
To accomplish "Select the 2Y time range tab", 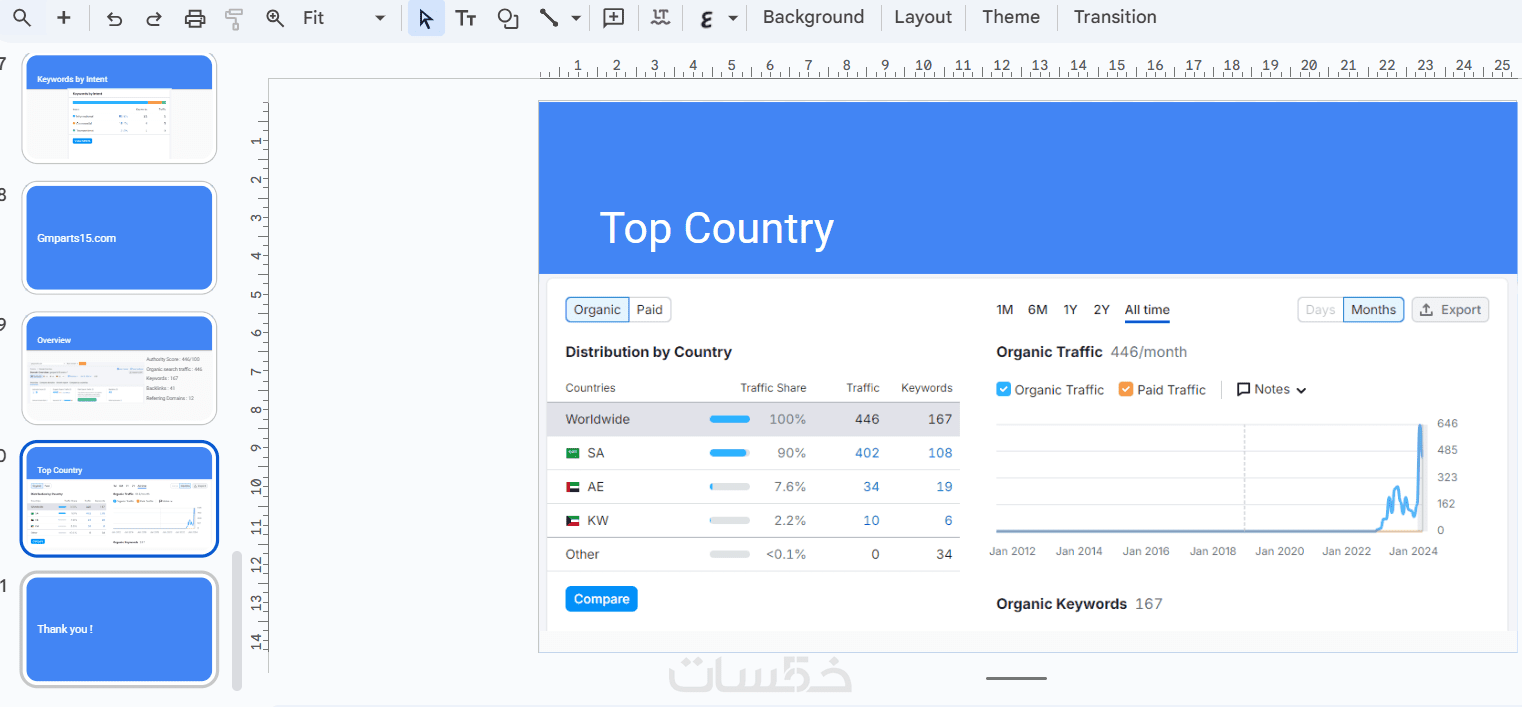I will coord(1101,310).
